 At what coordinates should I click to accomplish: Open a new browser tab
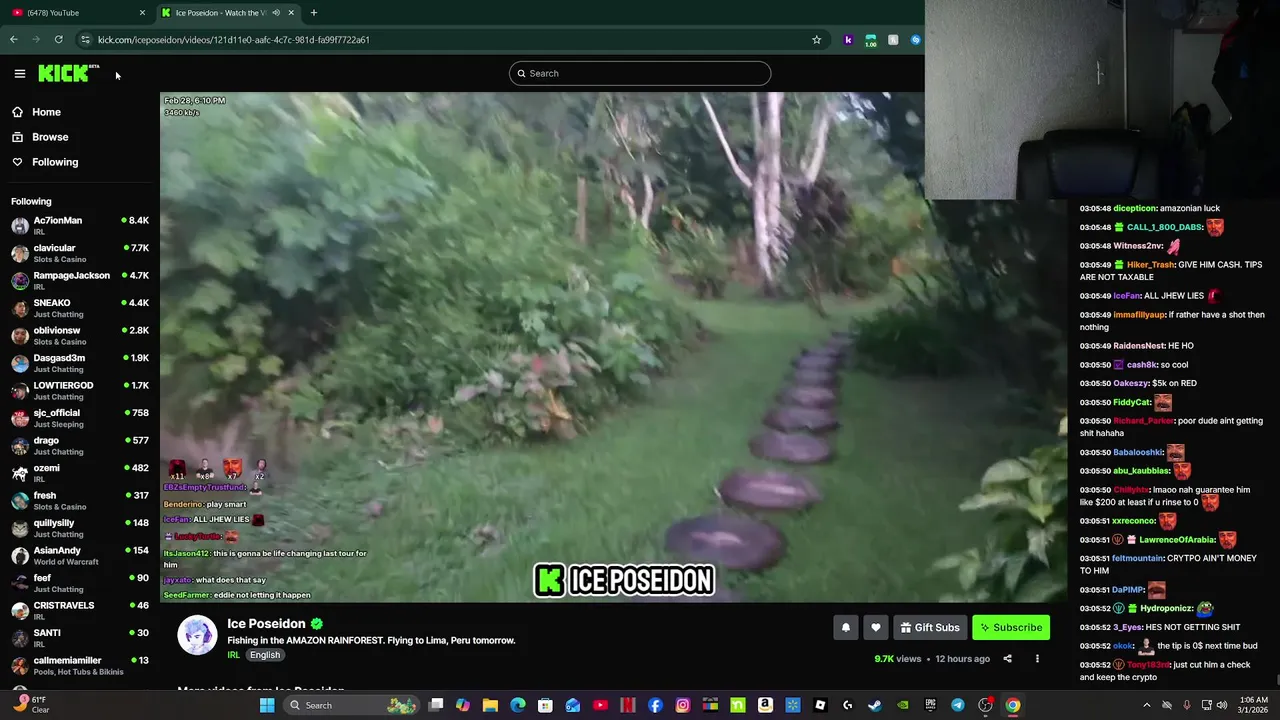pyautogui.click(x=314, y=13)
